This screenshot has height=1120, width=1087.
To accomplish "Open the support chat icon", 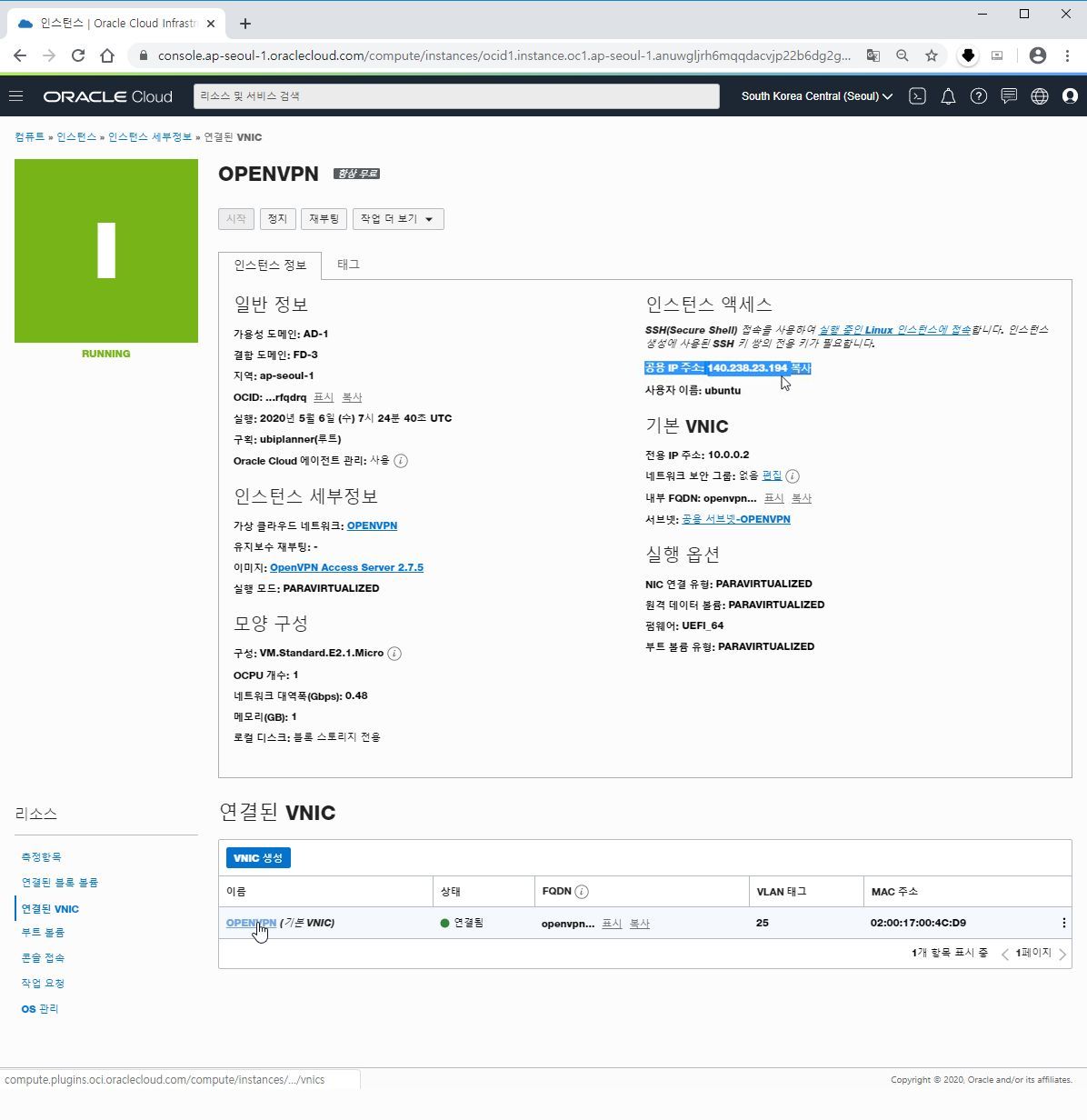I will (x=1009, y=95).
